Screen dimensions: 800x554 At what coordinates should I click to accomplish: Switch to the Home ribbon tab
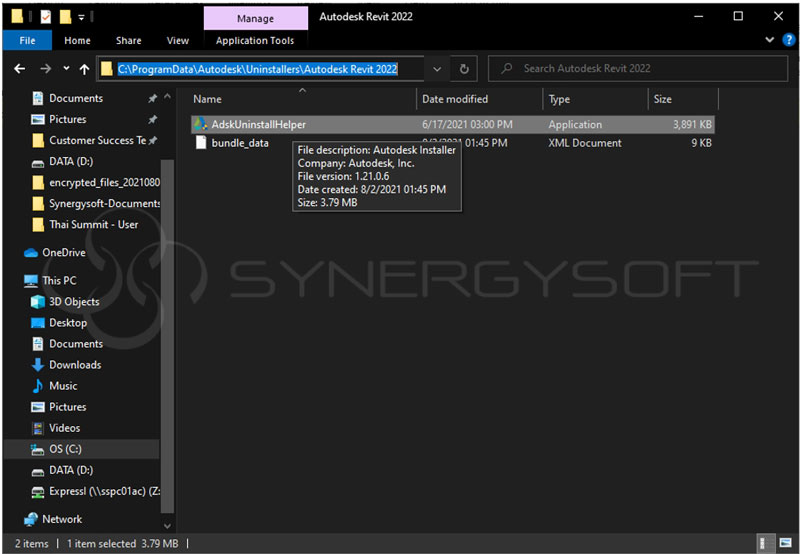(77, 40)
